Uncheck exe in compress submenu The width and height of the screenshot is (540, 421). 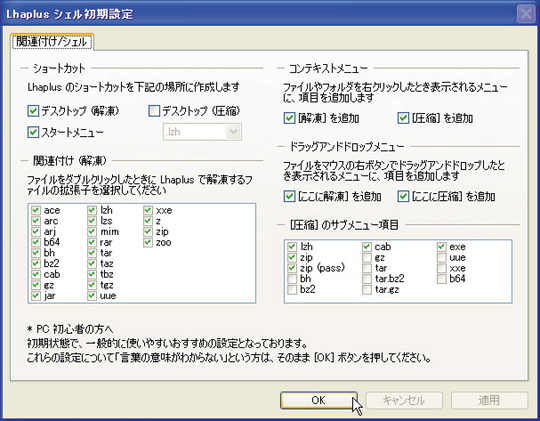[x=442, y=247]
